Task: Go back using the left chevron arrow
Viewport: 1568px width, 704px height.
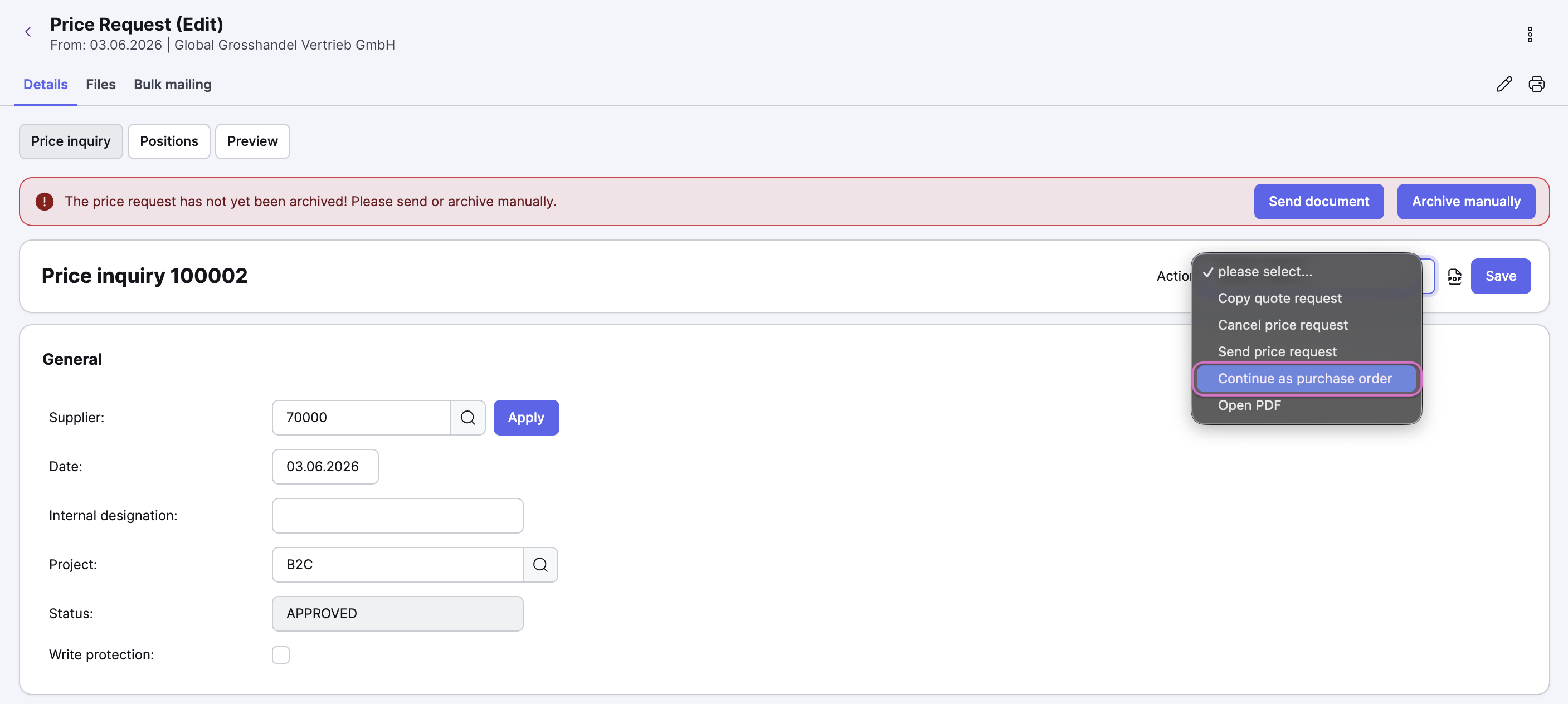Action: (x=28, y=32)
